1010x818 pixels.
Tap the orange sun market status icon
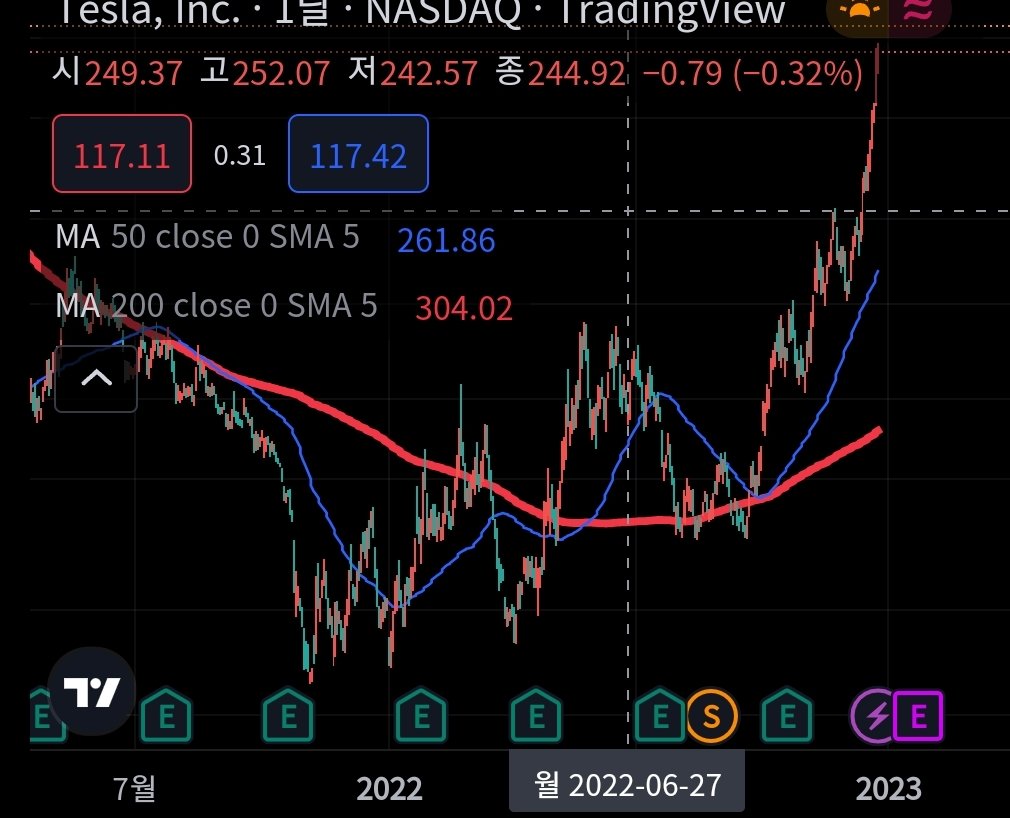[x=859, y=12]
